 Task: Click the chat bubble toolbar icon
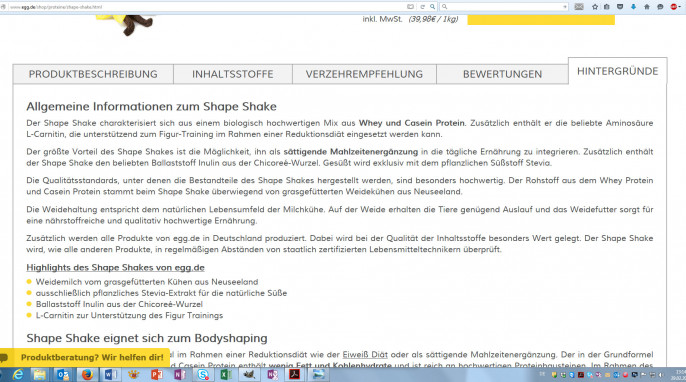[x=660, y=7]
